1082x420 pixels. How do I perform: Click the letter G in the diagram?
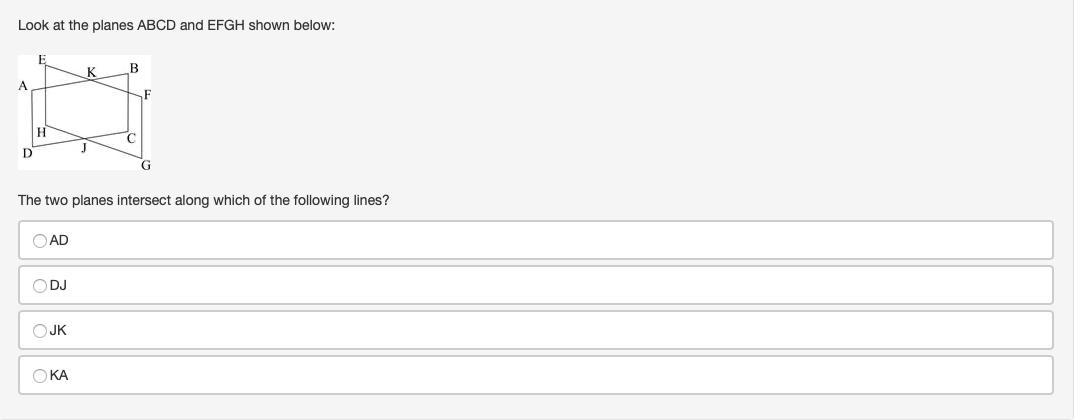[146, 166]
